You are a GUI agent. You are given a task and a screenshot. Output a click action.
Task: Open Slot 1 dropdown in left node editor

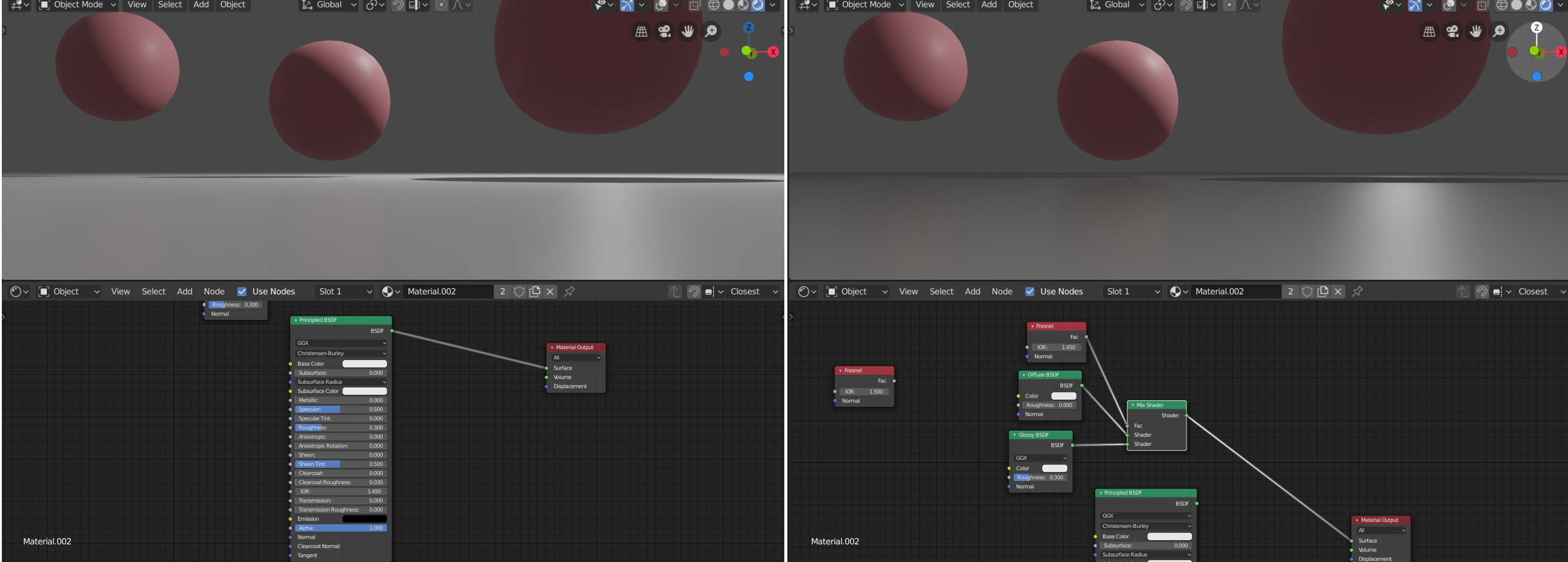(x=345, y=291)
